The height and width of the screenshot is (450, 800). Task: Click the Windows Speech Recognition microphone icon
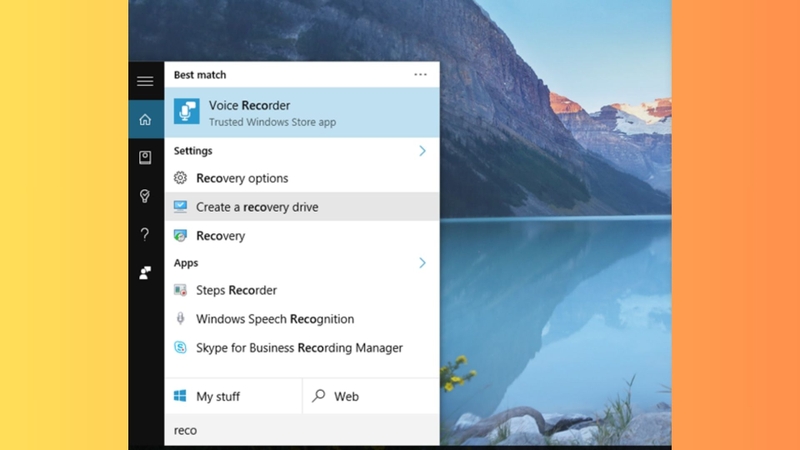pyautogui.click(x=180, y=319)
